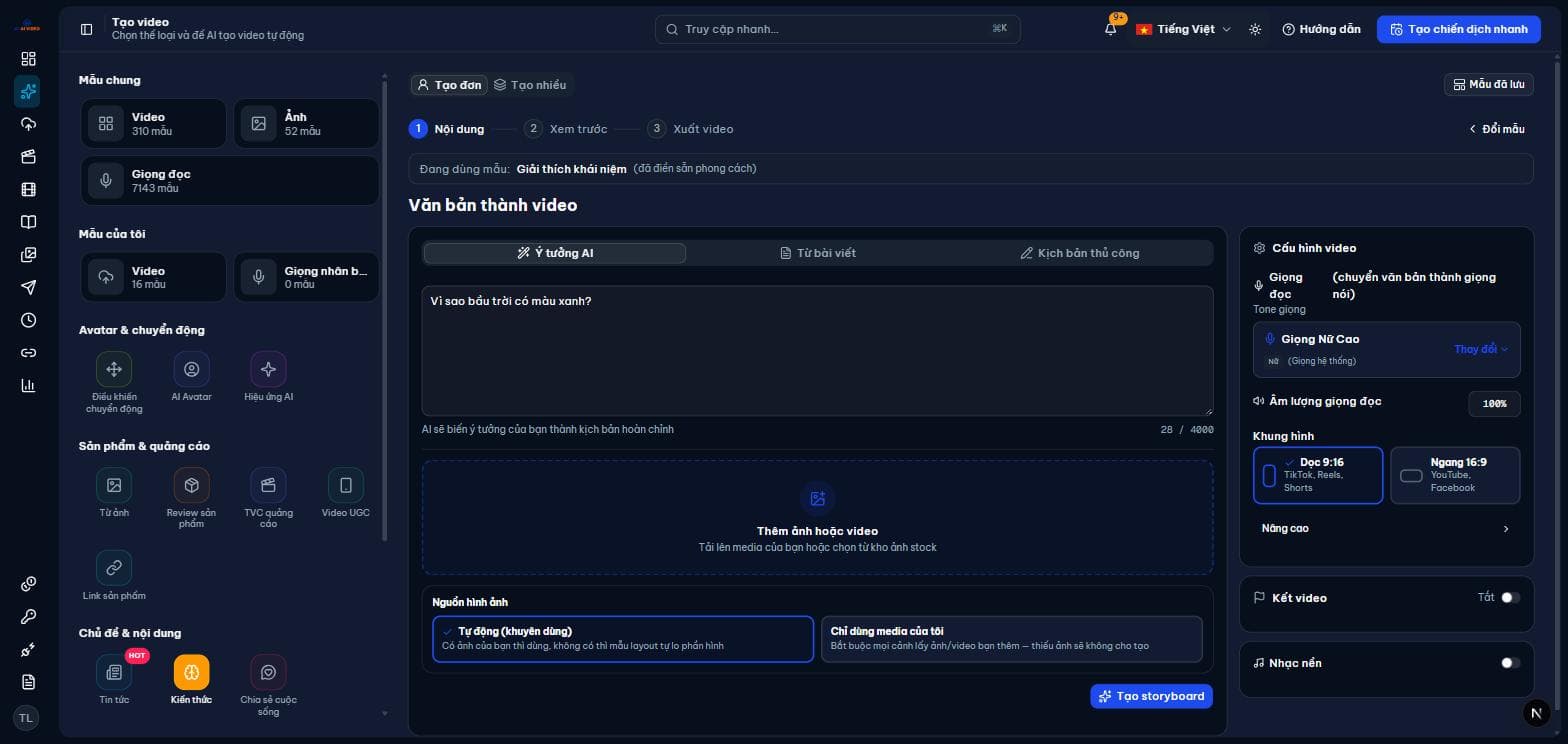The width and height of the screenshot is (1568, 744).
Task: Choose the Từ ảnh template
Action: pos(114,485)
